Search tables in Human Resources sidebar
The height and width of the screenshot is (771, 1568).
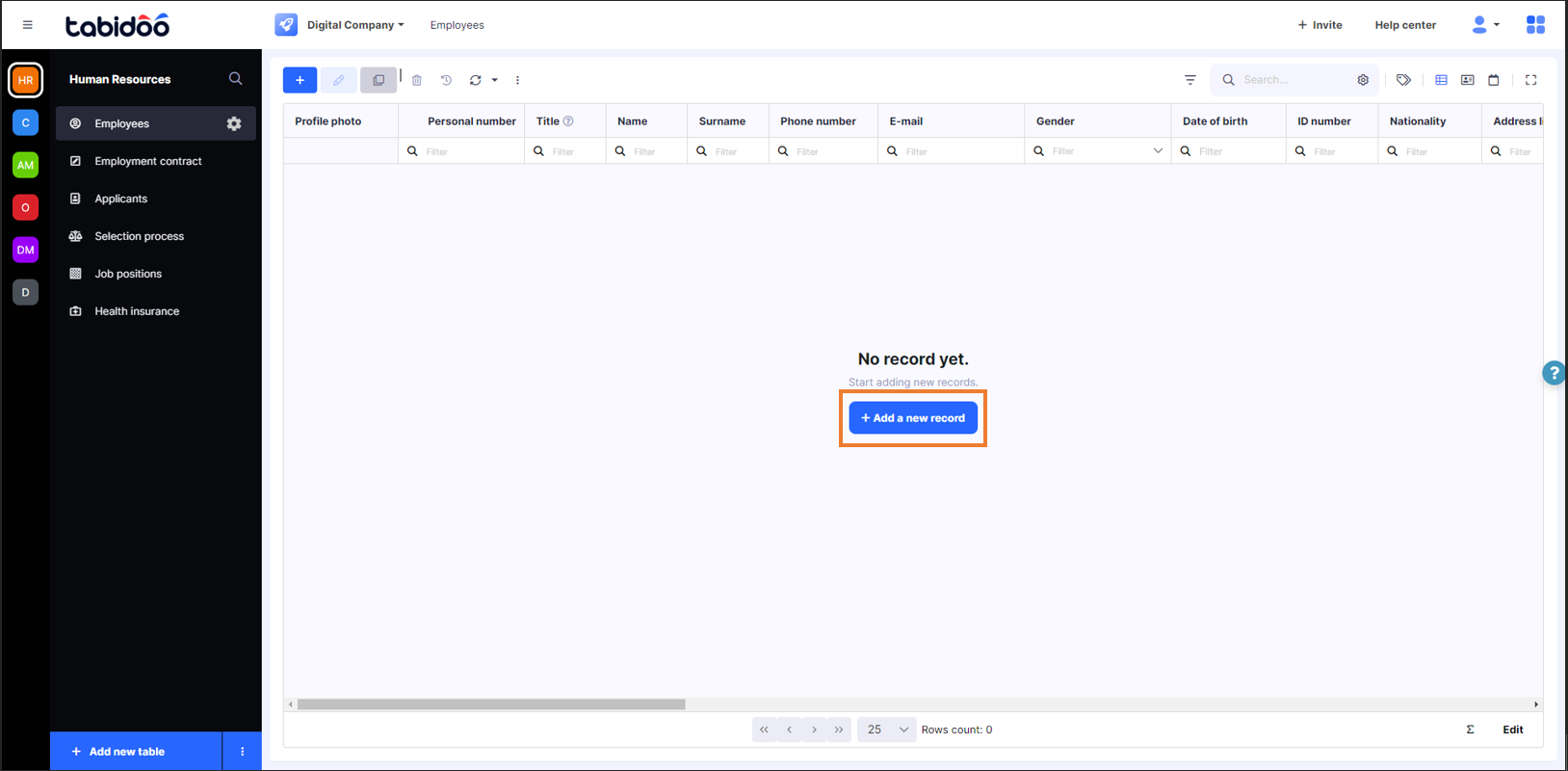tap(235, 79)
